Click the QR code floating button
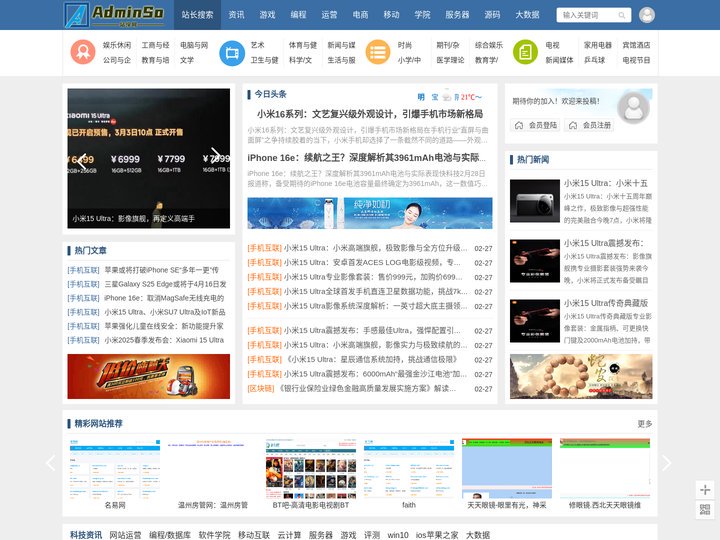 tap(705, 509)
